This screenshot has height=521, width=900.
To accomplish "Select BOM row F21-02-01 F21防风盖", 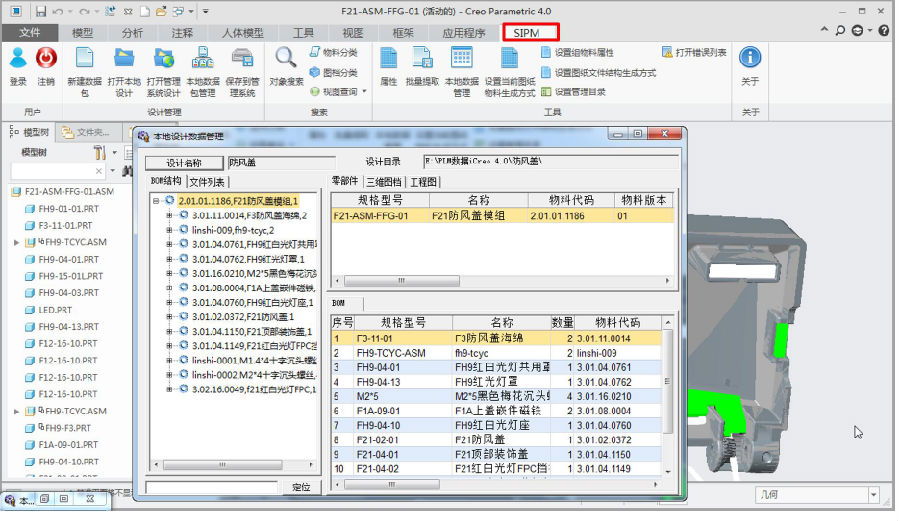I will [x=496, y=440].
